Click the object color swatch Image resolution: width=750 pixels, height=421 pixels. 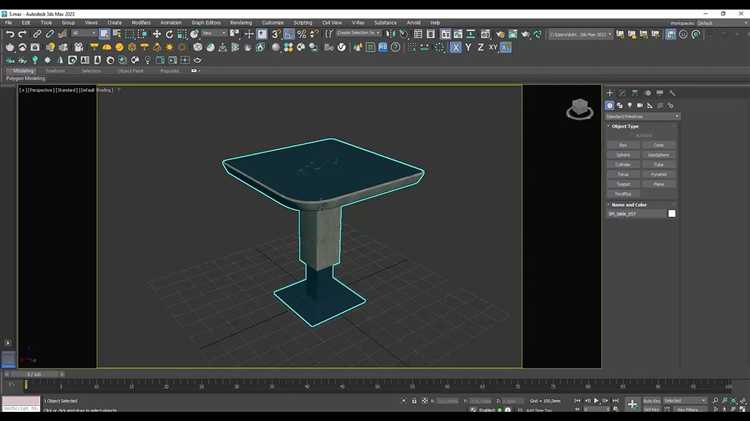click(672, 214)
